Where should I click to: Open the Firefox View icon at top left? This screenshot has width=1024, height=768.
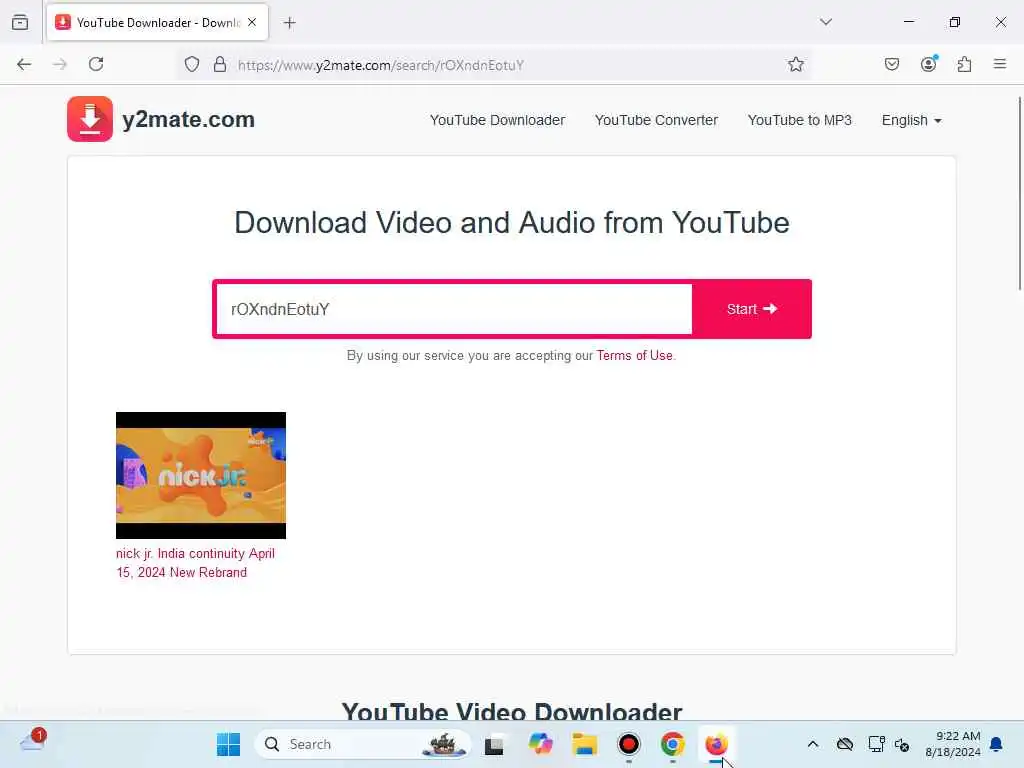tap(20, 22)
